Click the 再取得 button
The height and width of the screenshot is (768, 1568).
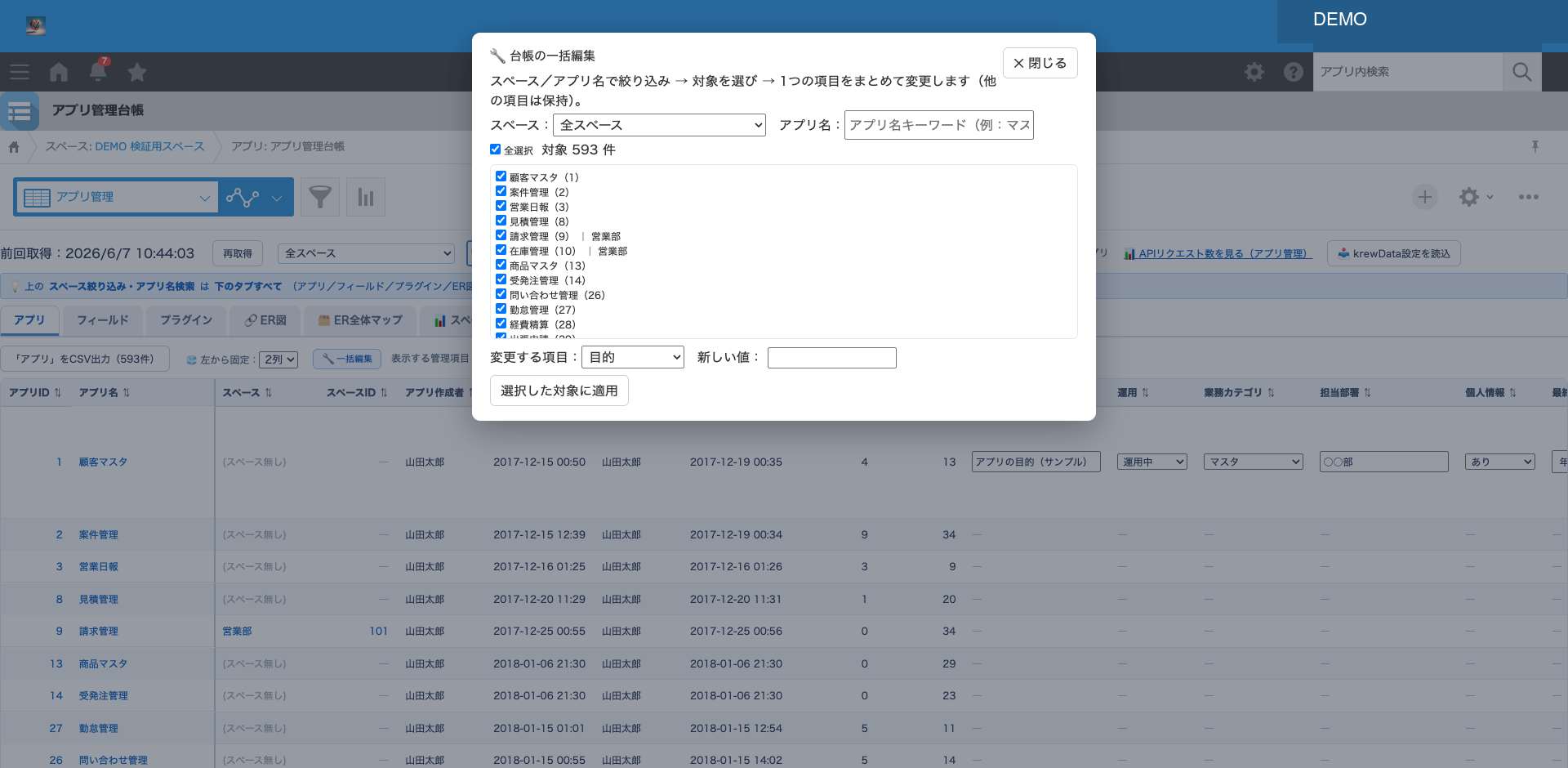[238, 253]
